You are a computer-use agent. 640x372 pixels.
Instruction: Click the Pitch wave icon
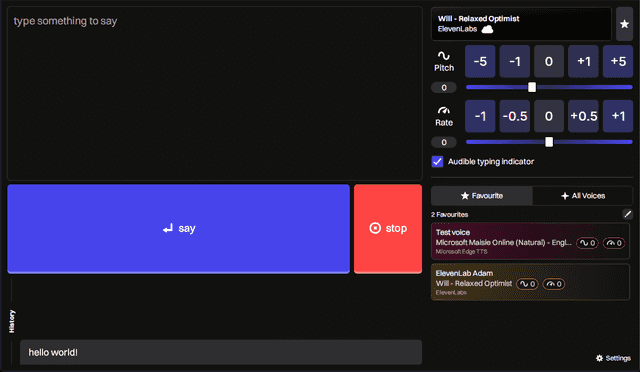click(444, 56)
